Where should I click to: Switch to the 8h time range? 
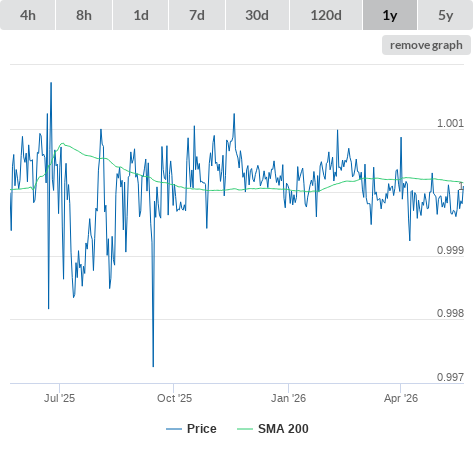click(x=84, y=15)
